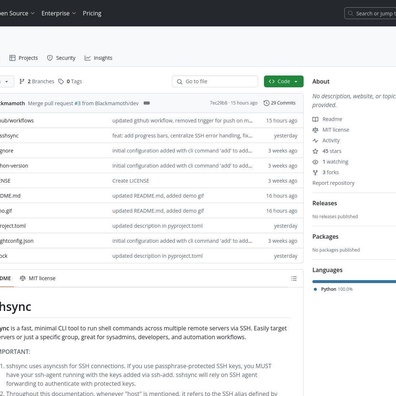Screen dimensions: 396x396
Task: View the 29 Commits history
Action: click(279, 103)
